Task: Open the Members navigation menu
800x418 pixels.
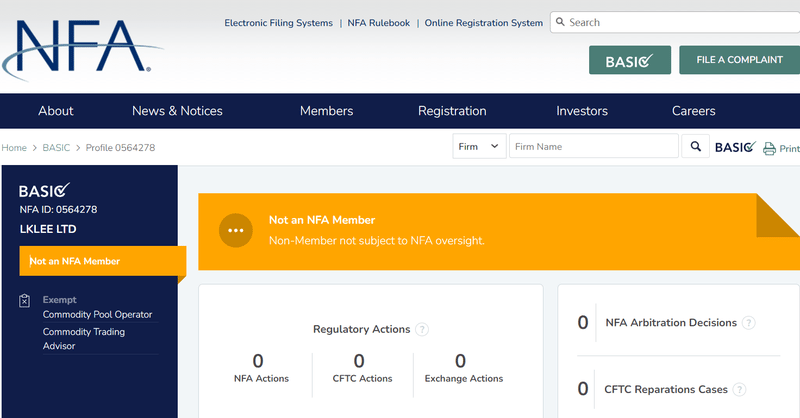Action: (x=326, y=111)
